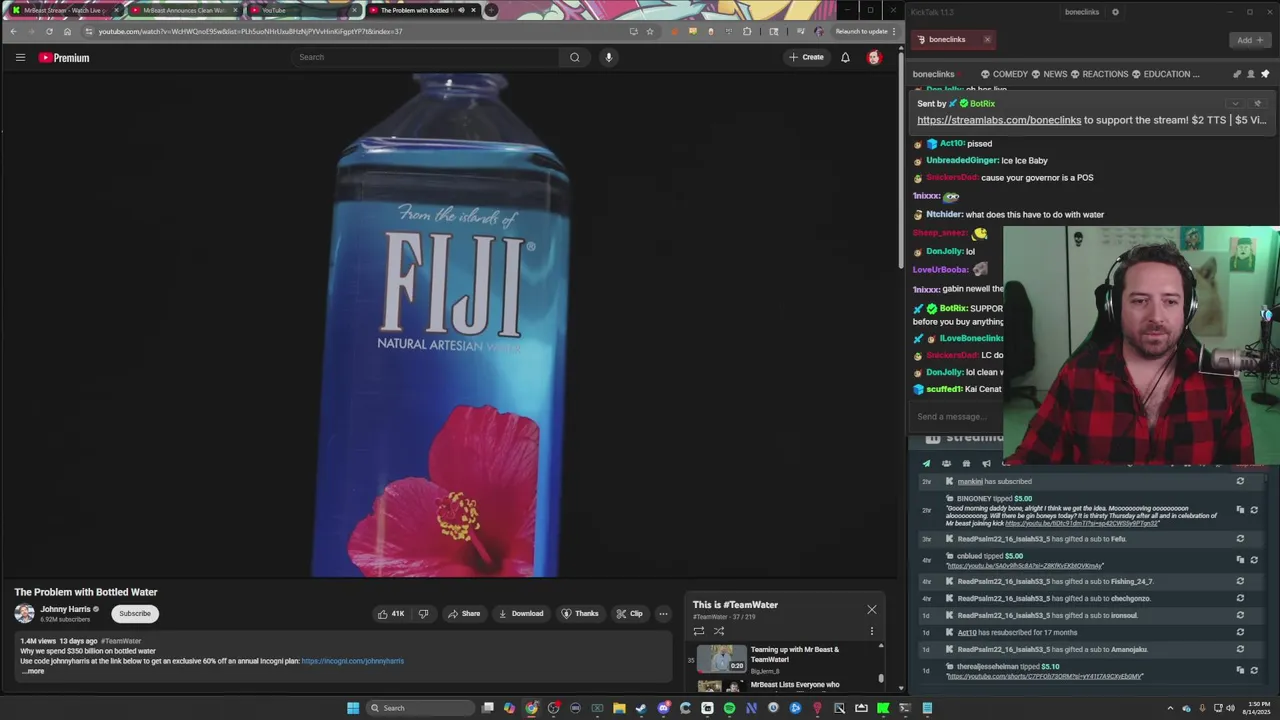
Task: Open the YouTube hamburger guide menu
Action: 20,57
